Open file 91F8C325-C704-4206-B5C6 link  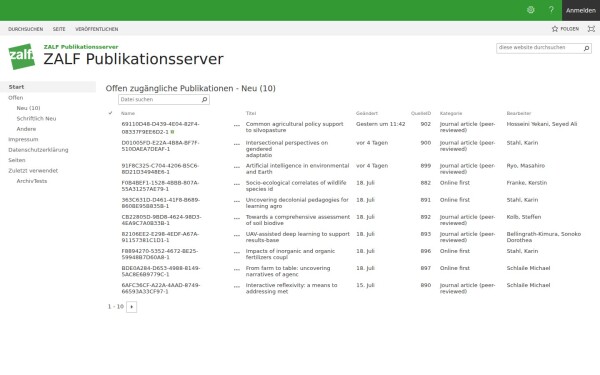[x=160, y=169]
